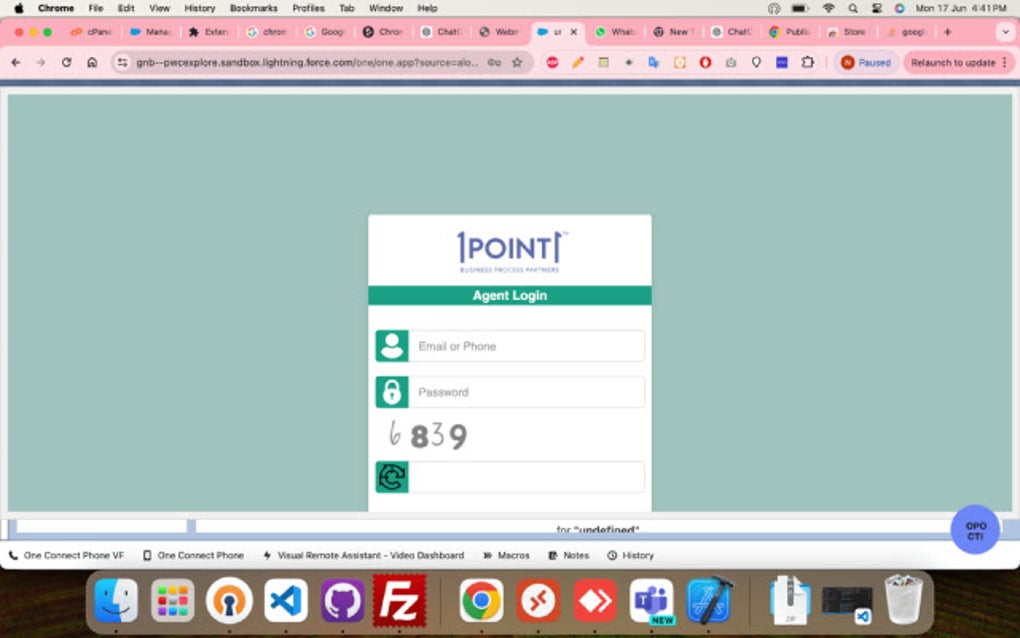Open the Apple menu

19,8
